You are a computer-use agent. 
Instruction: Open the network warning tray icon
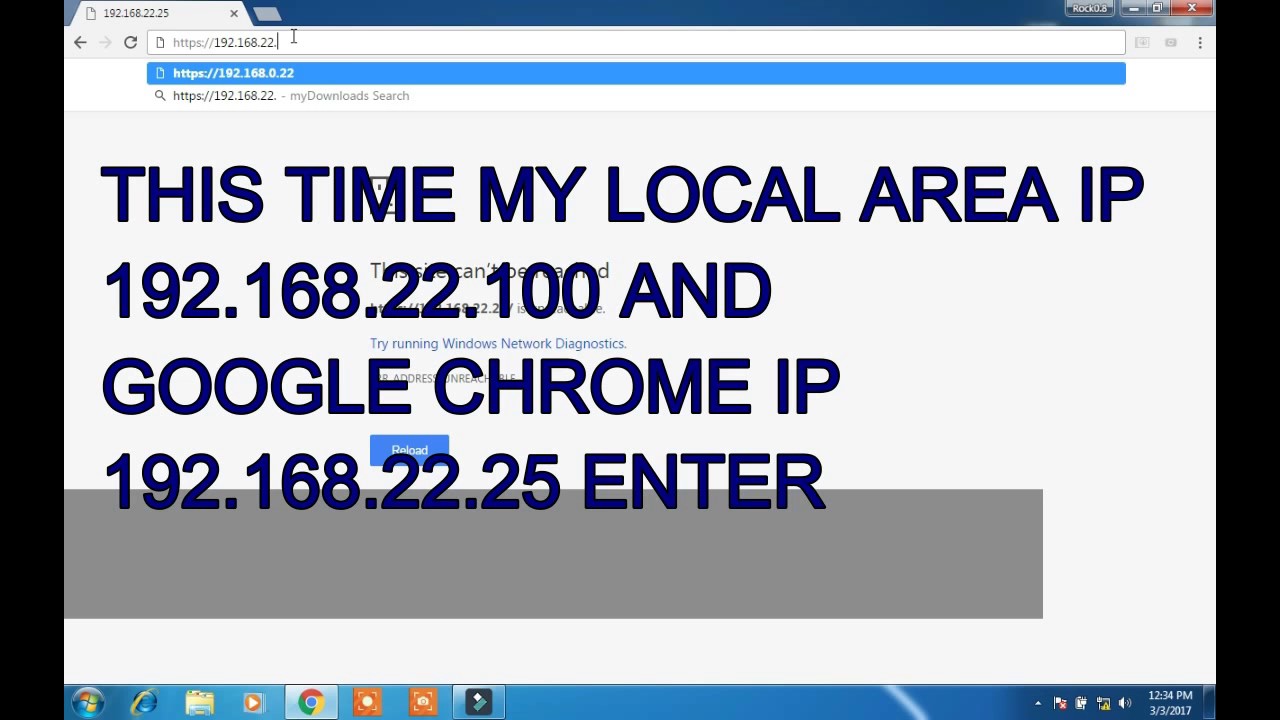(1104, 703)
